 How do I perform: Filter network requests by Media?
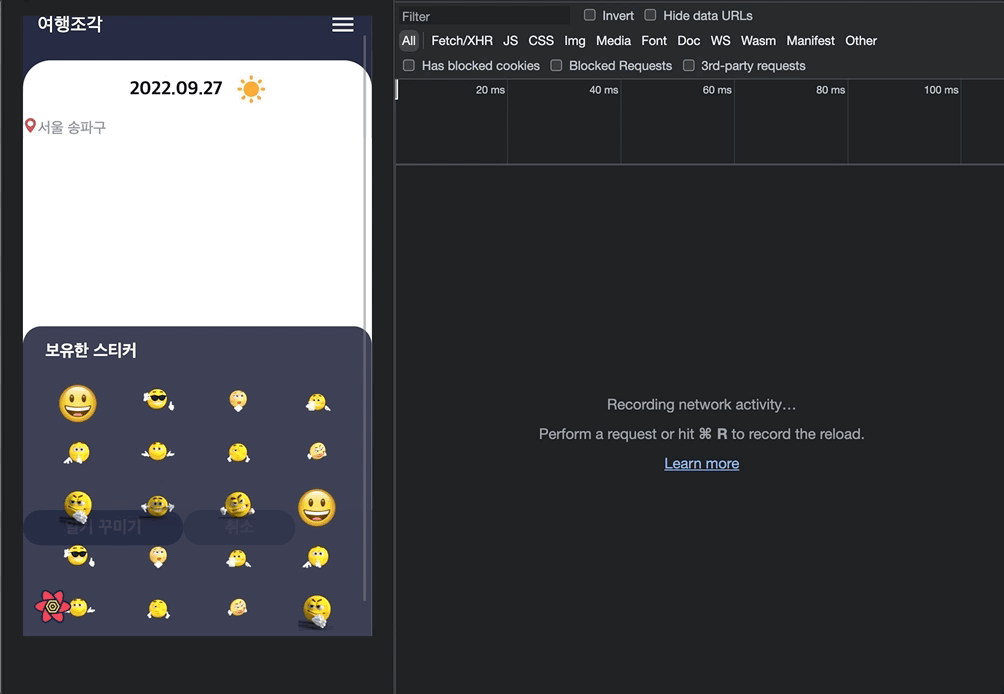click(x=613, y=41)
